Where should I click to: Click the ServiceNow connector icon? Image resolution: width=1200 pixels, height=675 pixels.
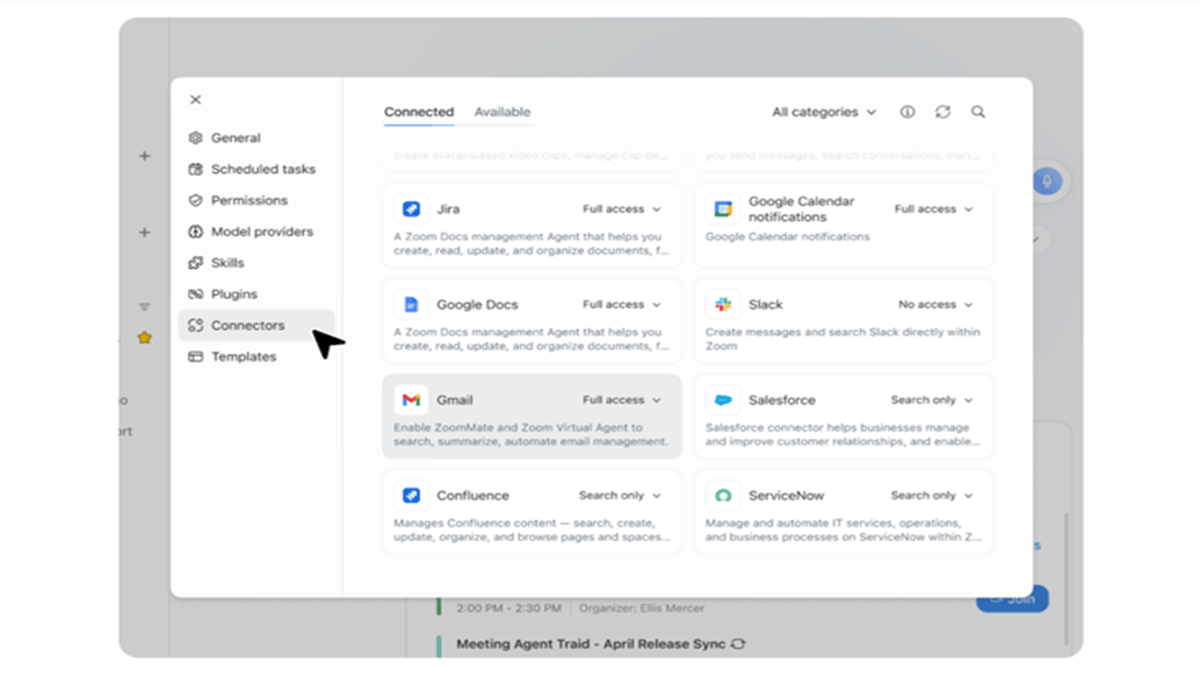click(x=723, y=495)
